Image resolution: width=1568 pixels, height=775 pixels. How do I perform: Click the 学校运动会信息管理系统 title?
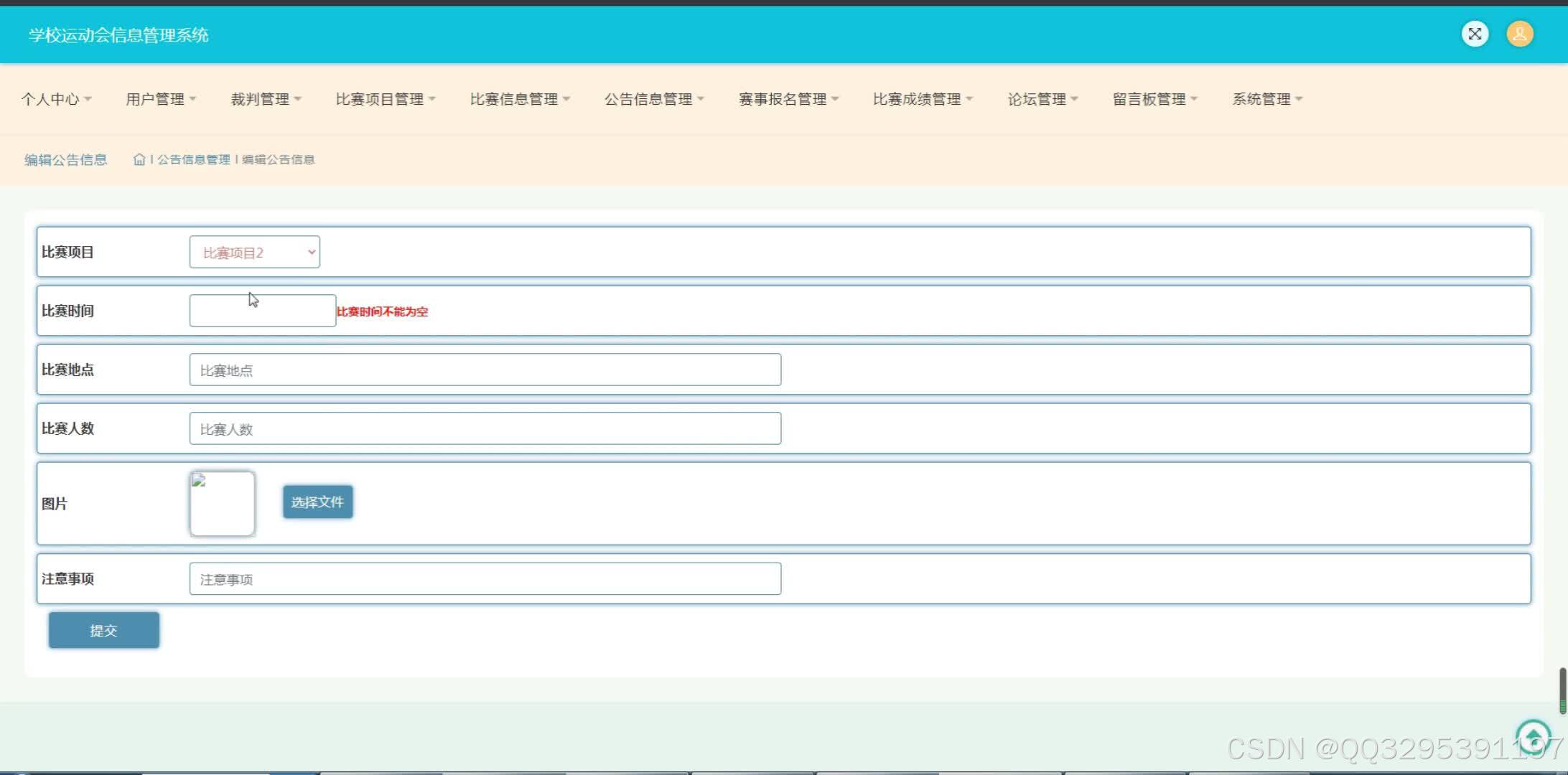[x=118, y=35]
